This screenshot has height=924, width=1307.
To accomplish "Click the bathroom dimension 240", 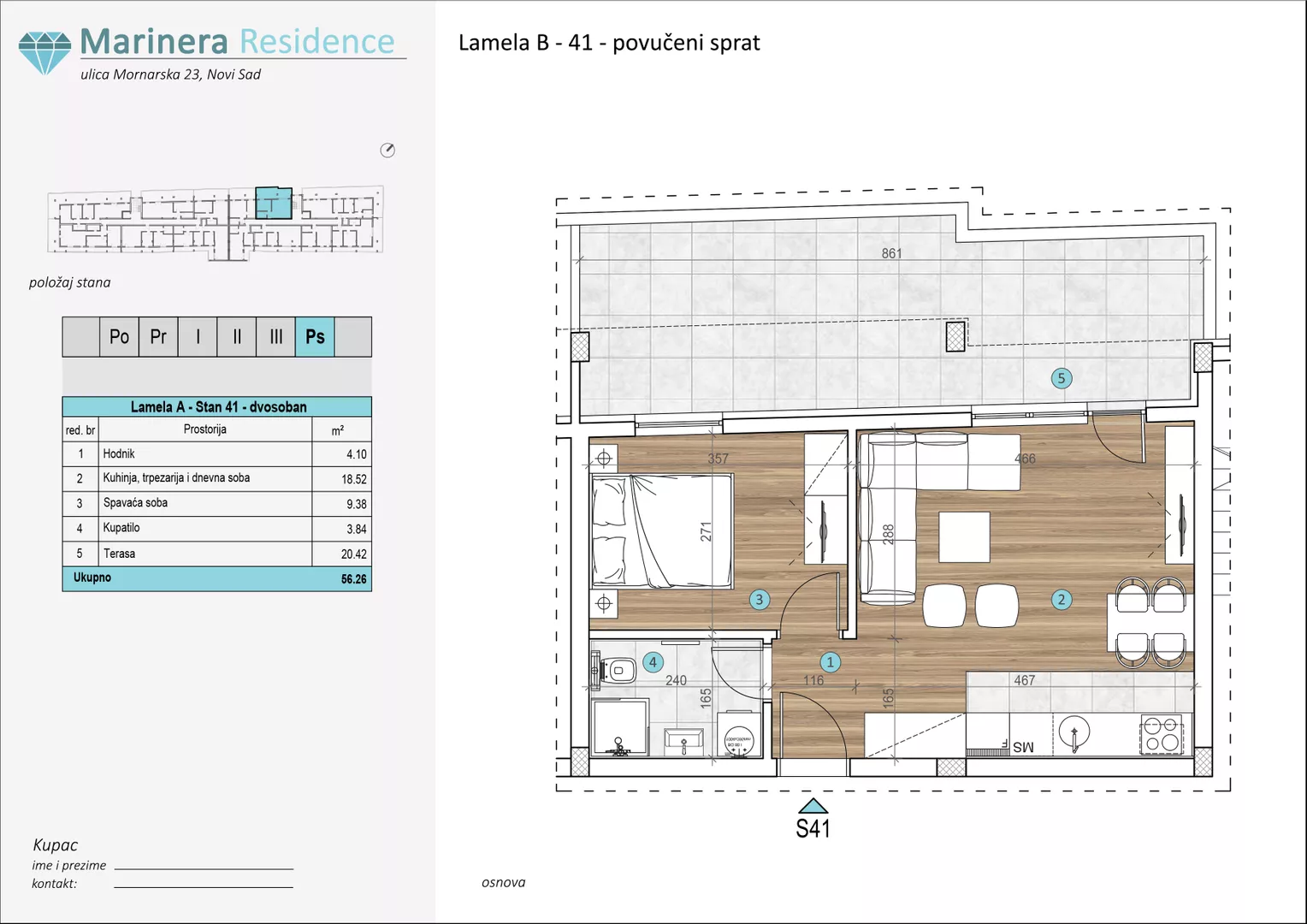I will click(676, 680).
